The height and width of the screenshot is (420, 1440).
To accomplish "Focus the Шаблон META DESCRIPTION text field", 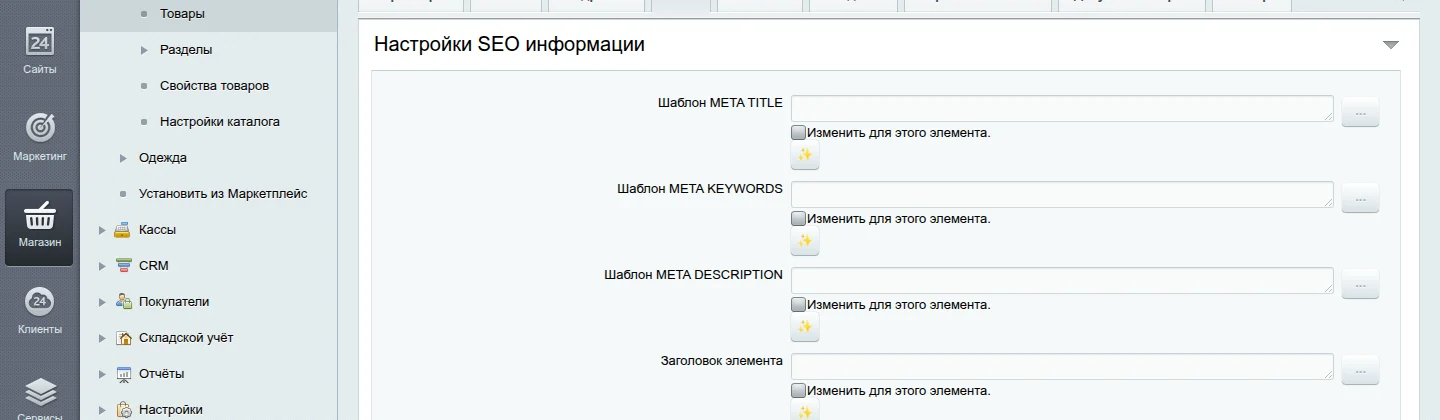I will pos(1062,281).
